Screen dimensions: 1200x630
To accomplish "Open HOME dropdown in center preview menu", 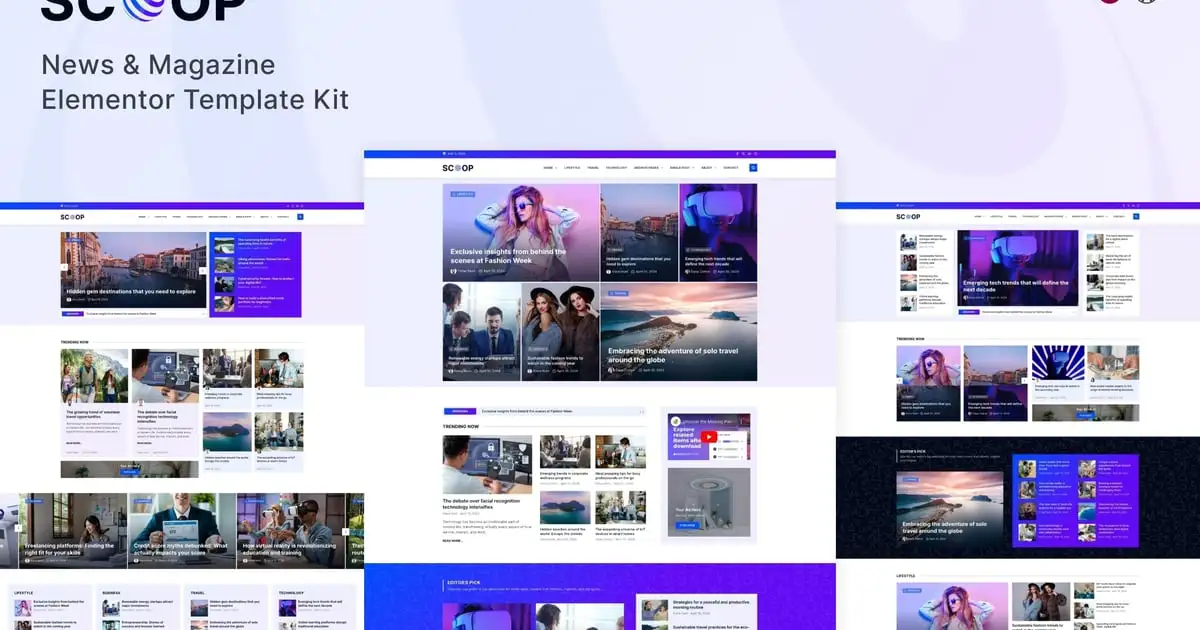I will (549, 168).
